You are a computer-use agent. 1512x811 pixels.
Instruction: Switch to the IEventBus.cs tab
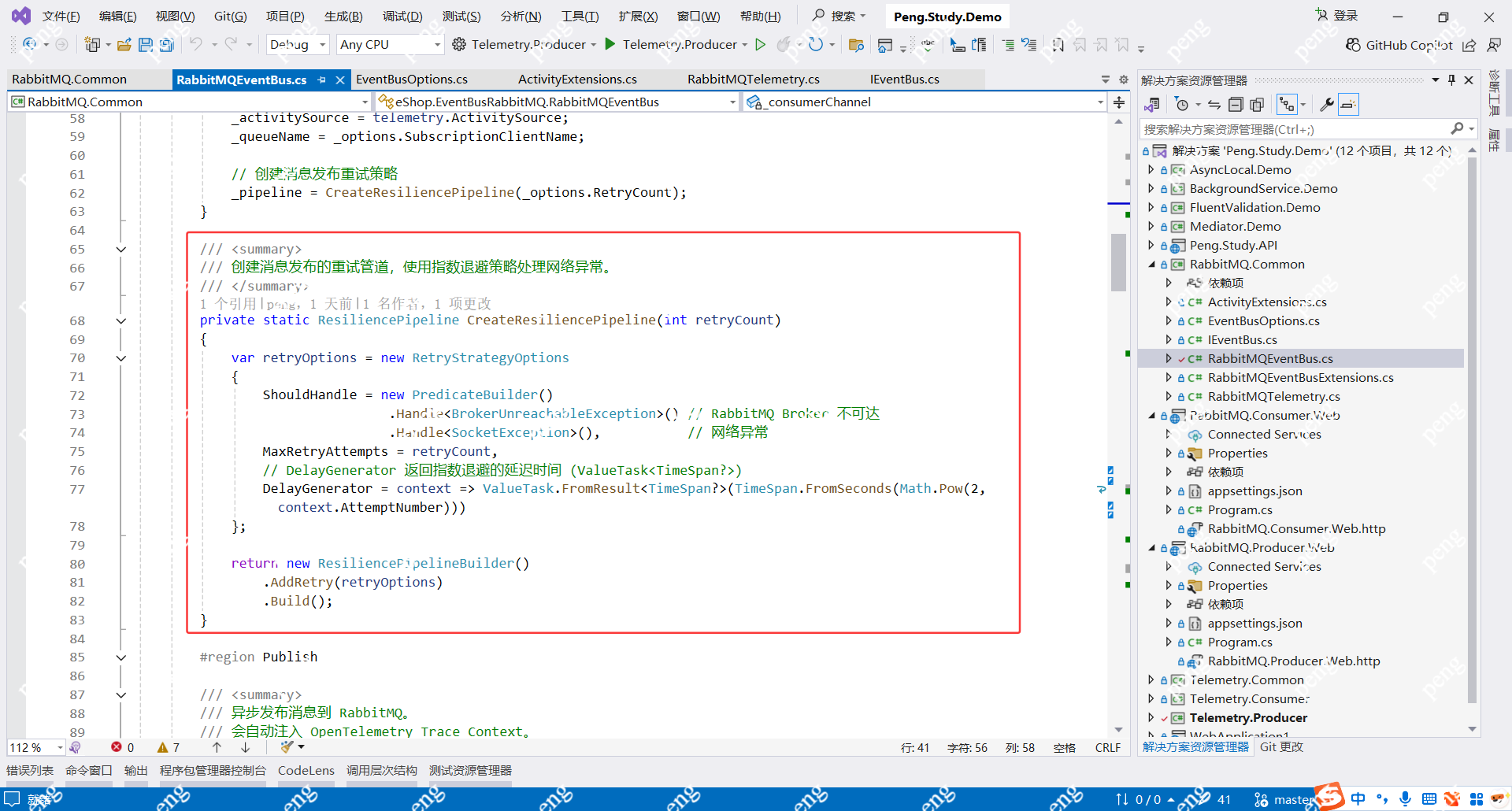pyautogui.click(x=904, y=80)
